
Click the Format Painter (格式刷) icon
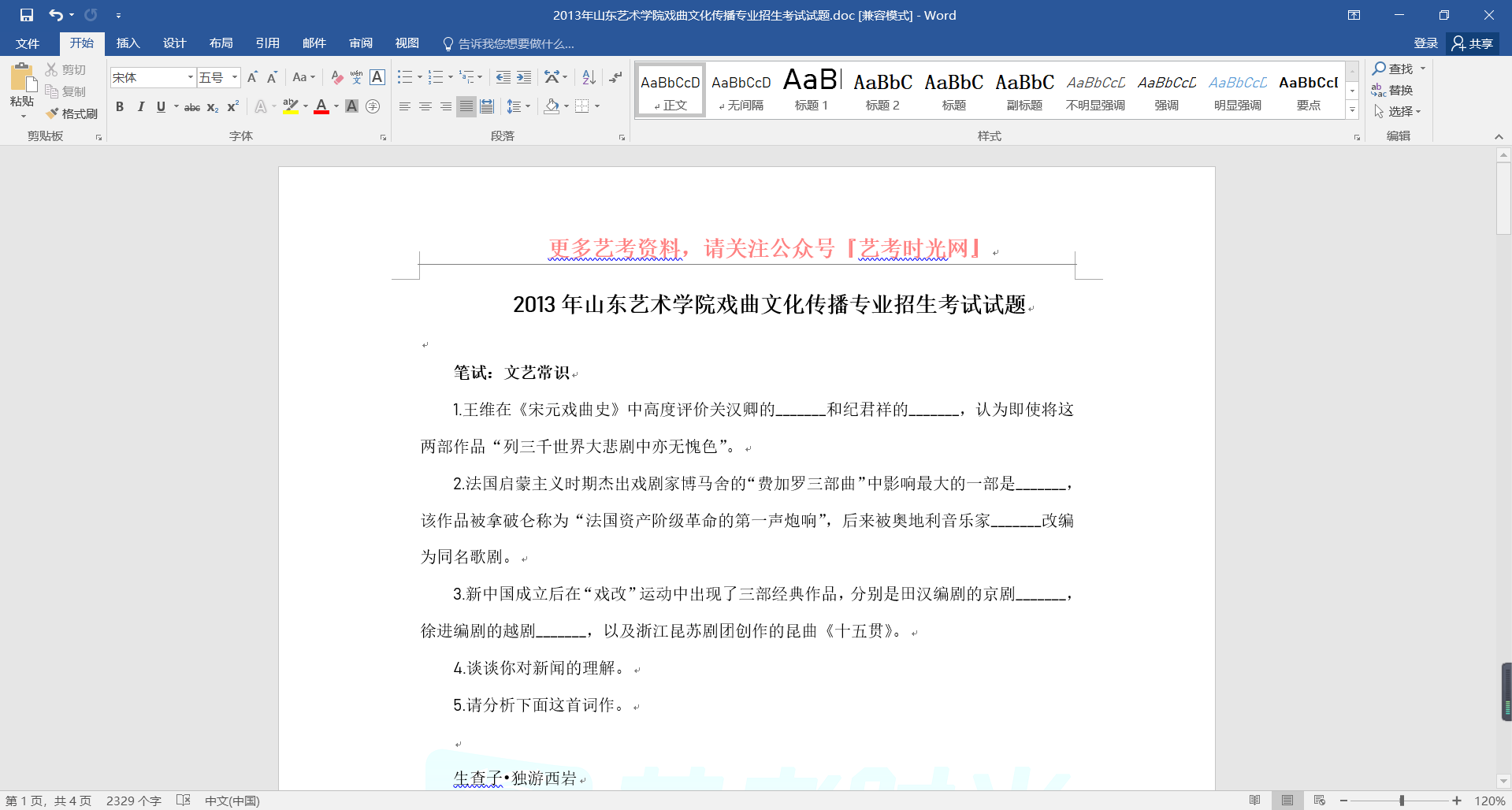pos(72,113)
